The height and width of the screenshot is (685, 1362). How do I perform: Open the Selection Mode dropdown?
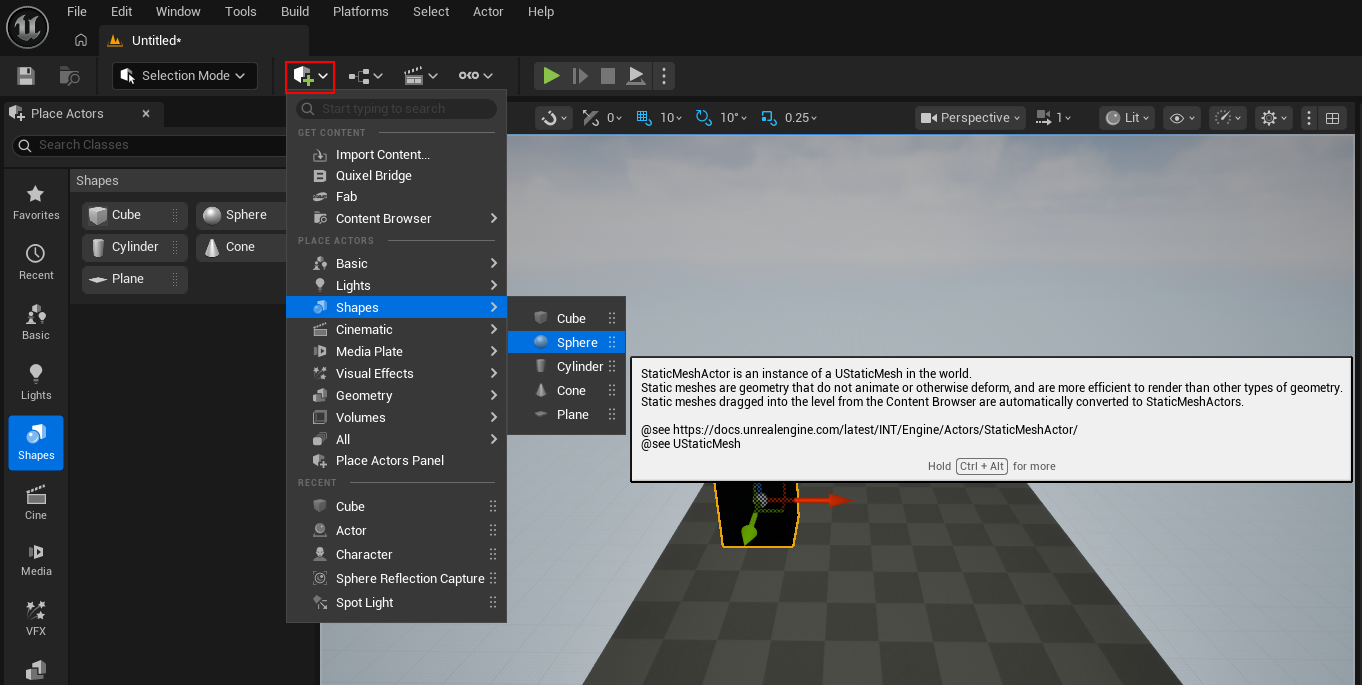pos(185,76)
